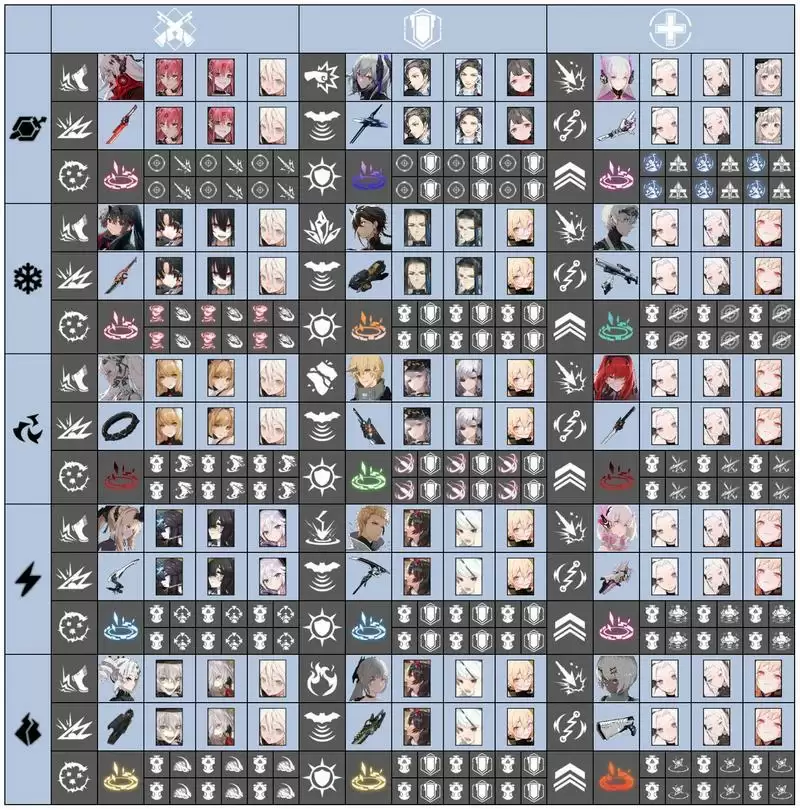Click the red greatsword weapon in physical attacker row
800x810 pixels.
121,124
